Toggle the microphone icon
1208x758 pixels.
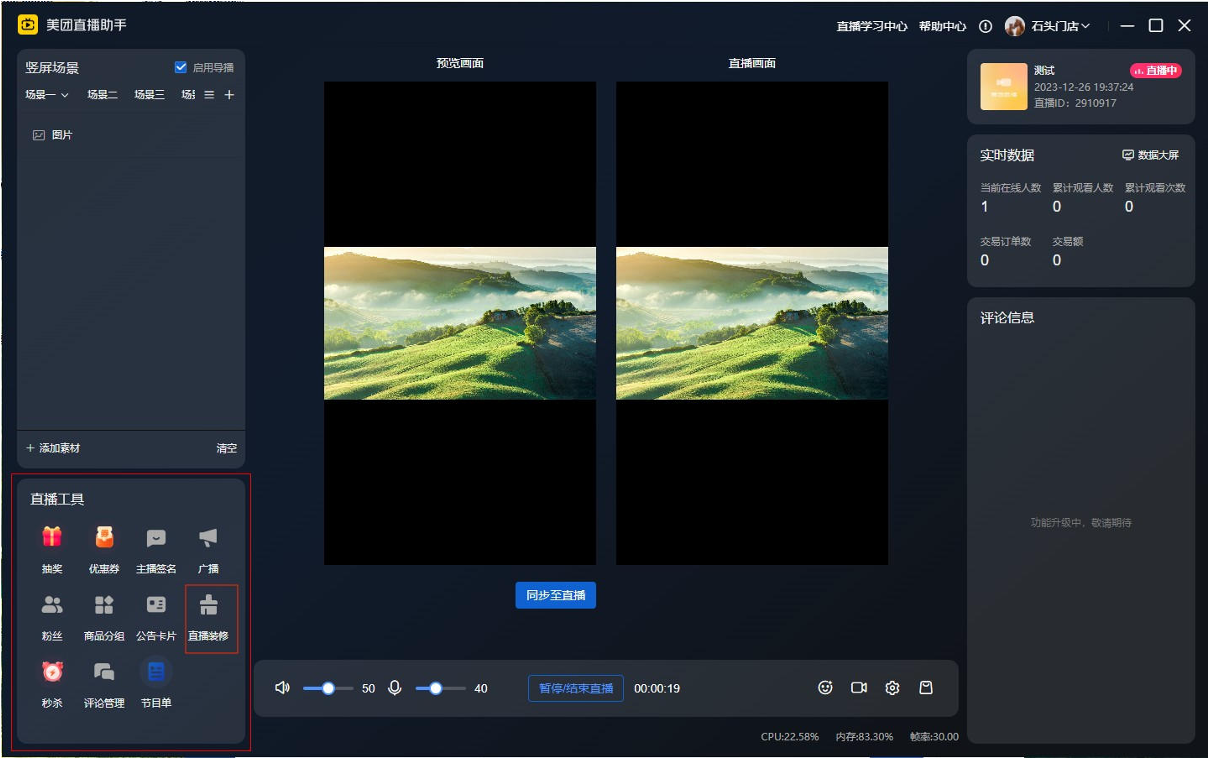(395, 688)
